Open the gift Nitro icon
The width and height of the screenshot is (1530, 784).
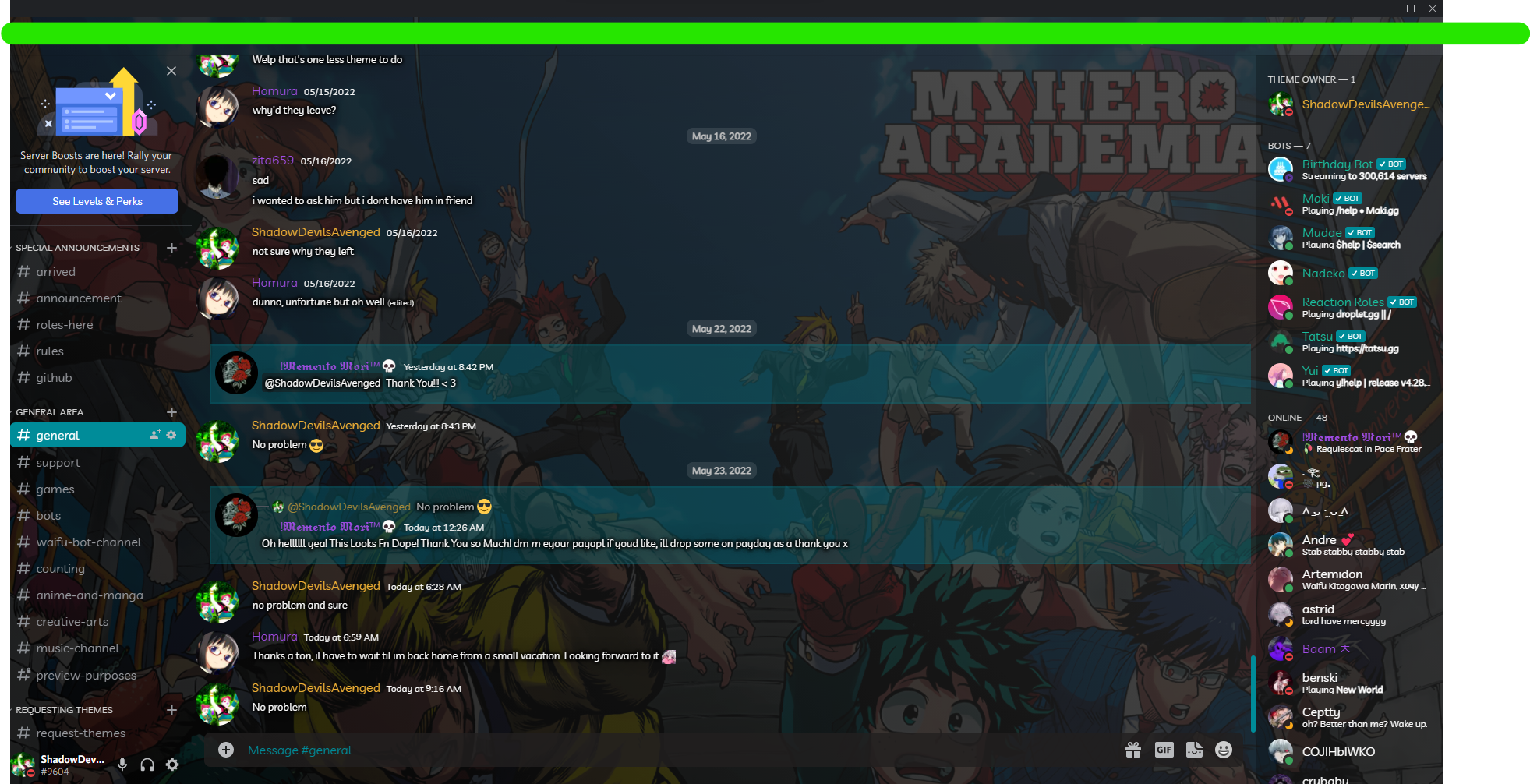1133,750
